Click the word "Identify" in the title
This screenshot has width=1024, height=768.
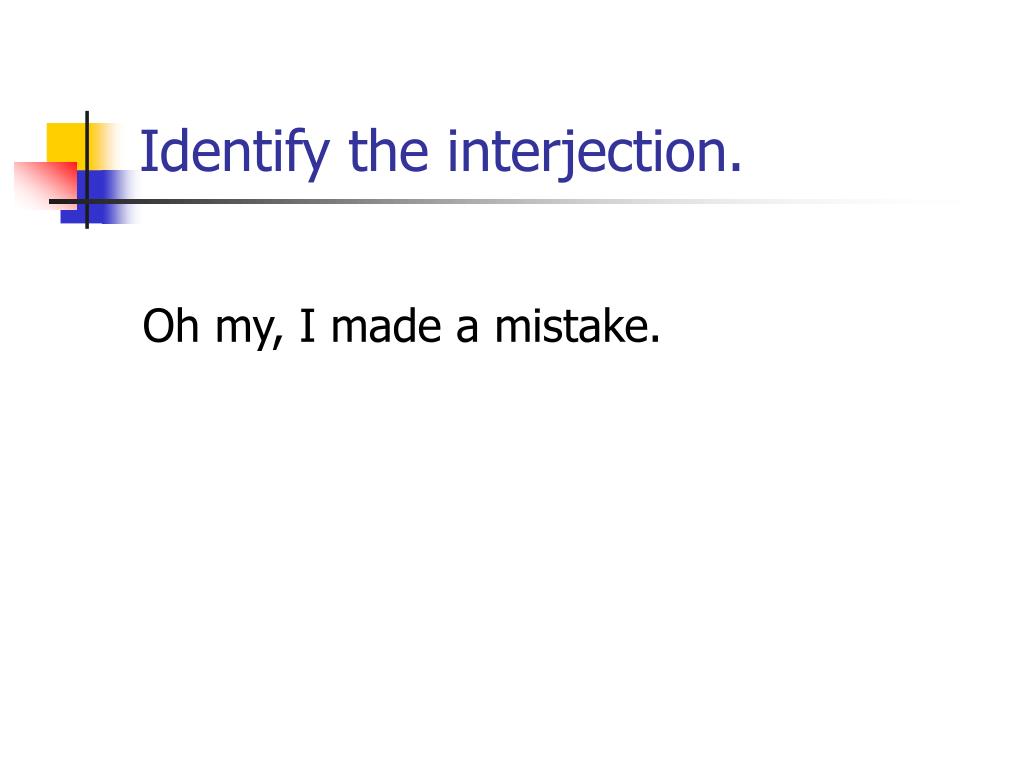tap(234, 153)
